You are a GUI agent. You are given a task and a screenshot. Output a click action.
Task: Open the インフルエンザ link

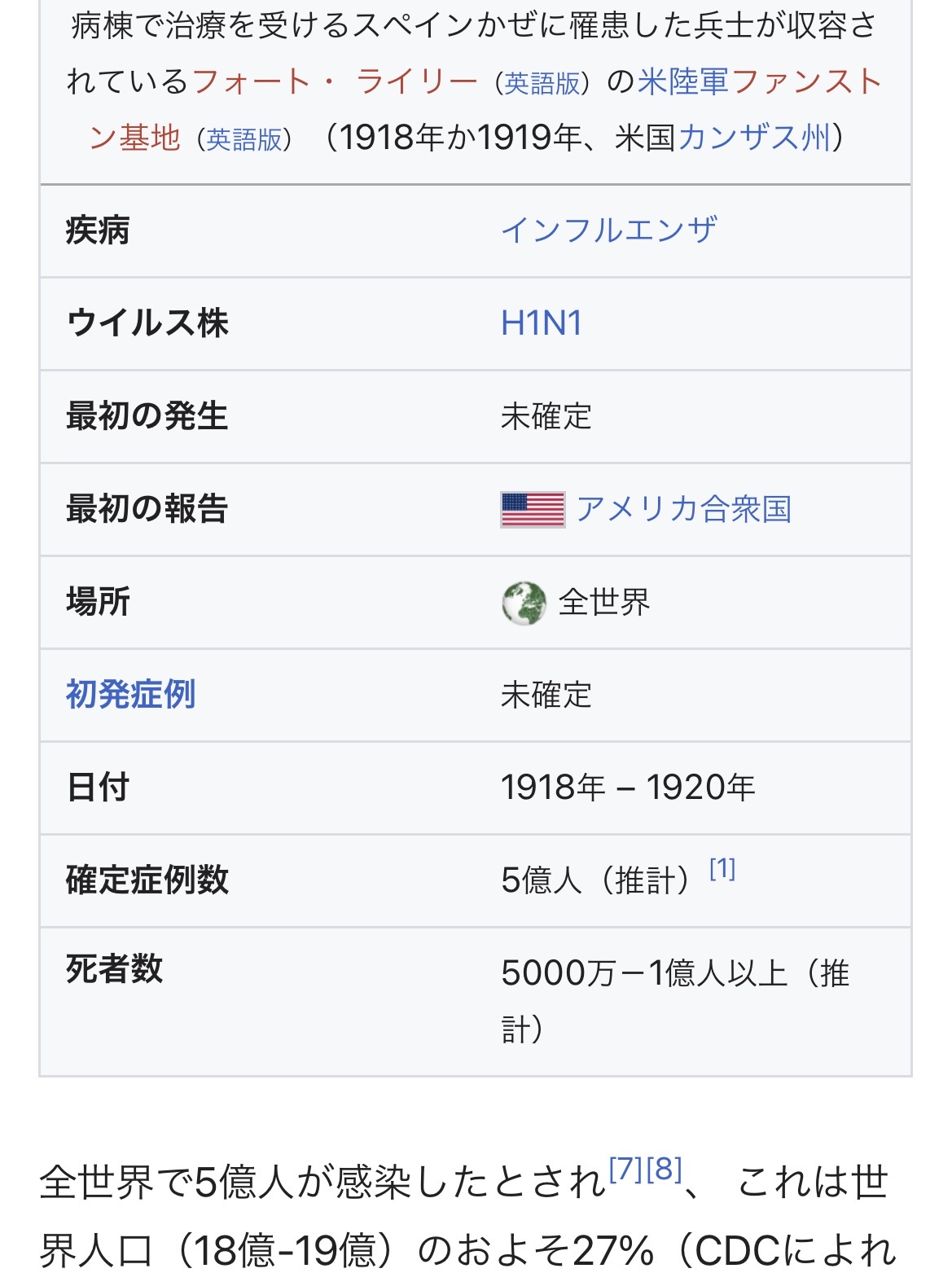[609, 230]
